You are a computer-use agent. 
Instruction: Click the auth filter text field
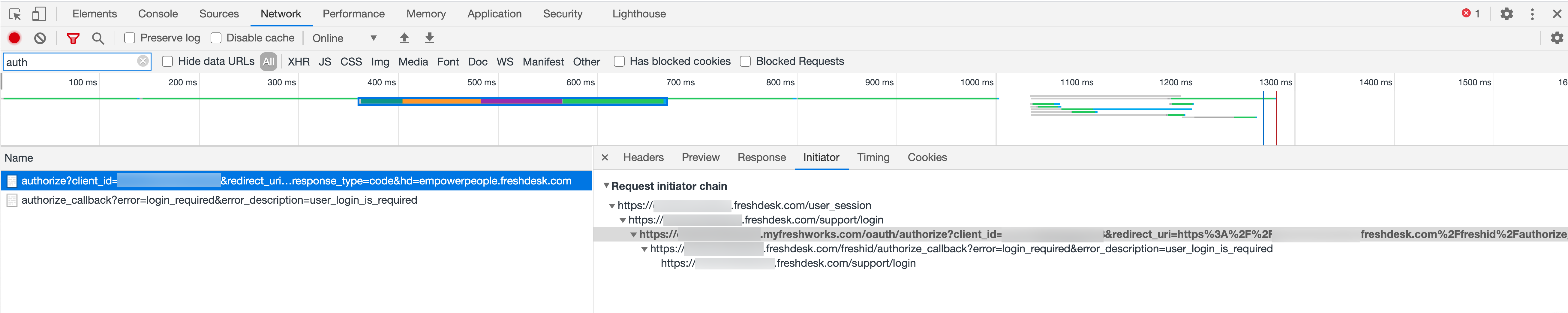[x=70, y=62]
